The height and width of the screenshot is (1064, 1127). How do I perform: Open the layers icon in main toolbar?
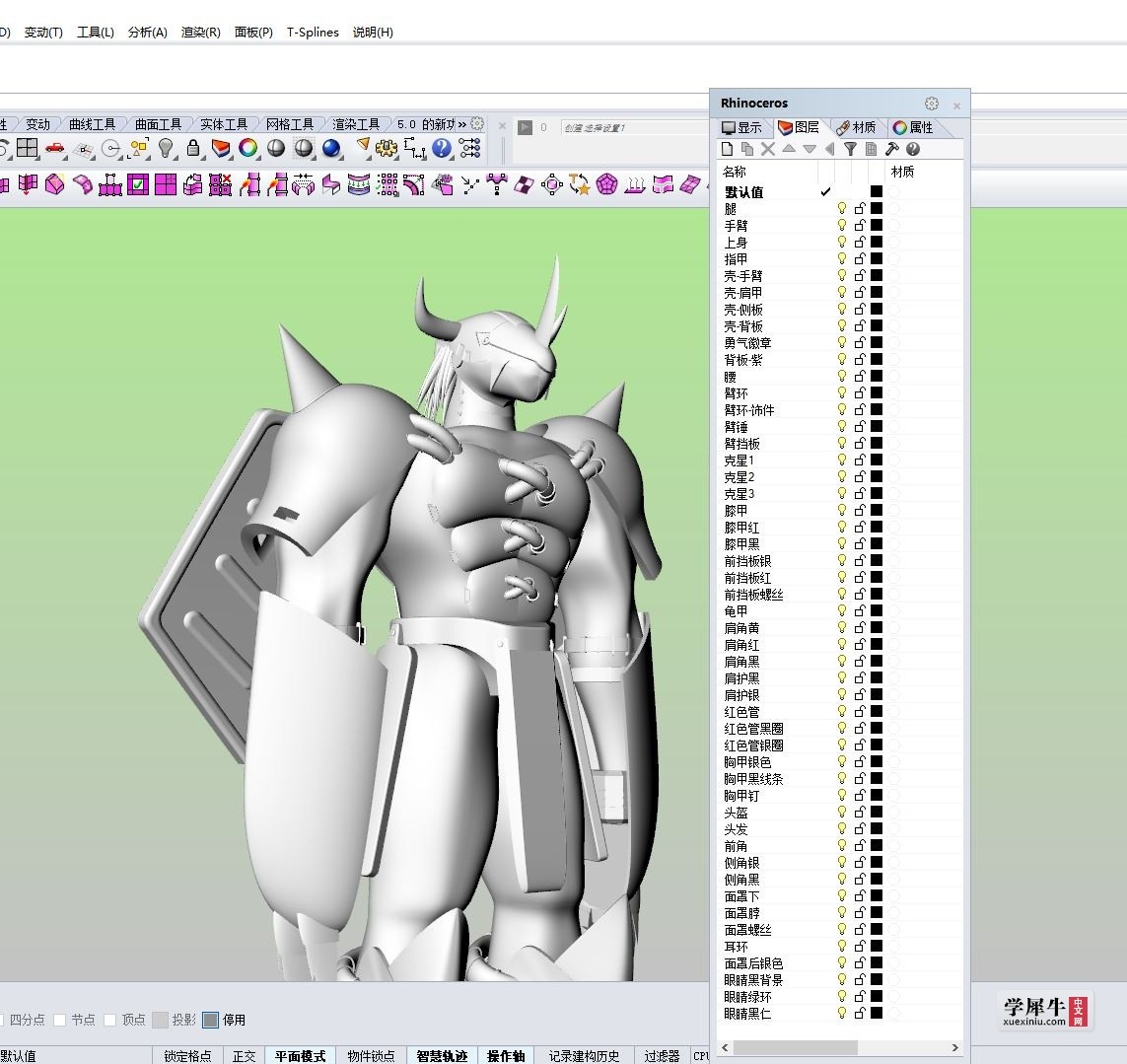coord(221,148)
